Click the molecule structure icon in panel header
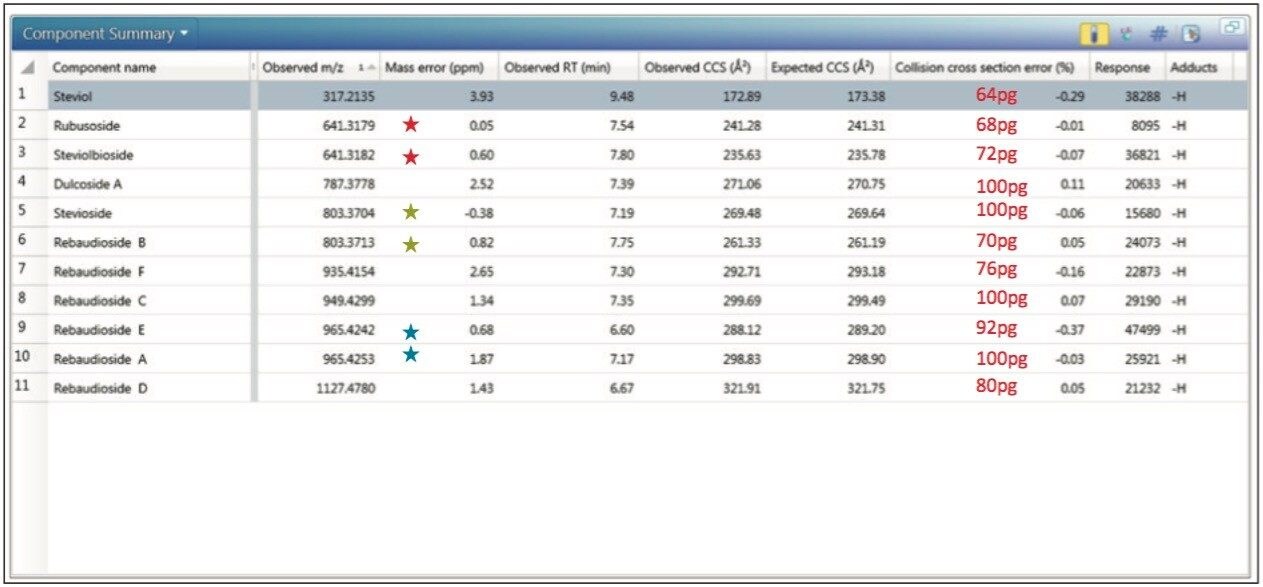This screenshot has height=587, width=1263. pyautogui.click(x=1127, y=33)
